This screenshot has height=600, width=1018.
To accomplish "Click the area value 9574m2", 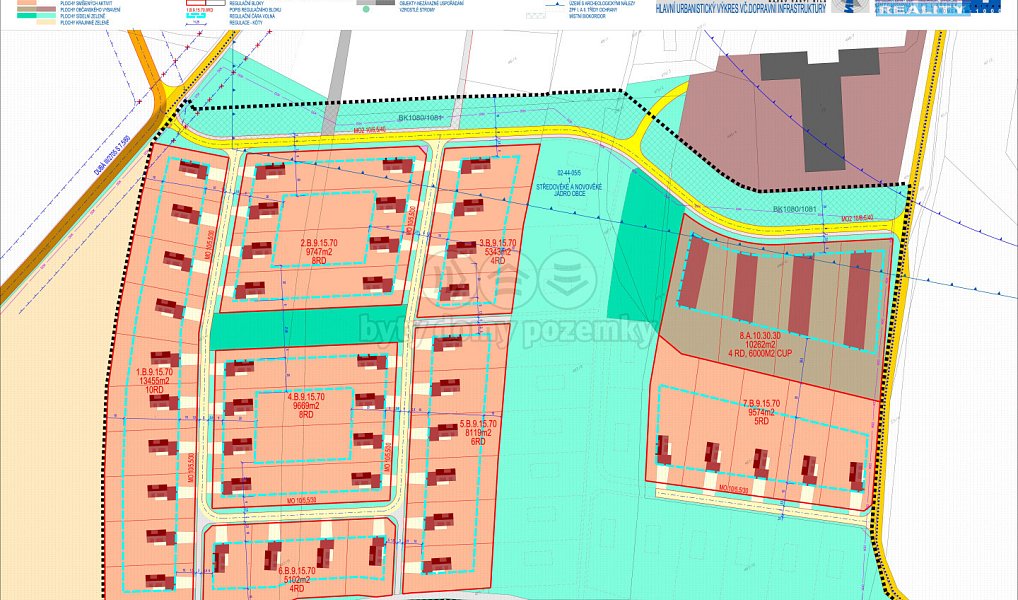I will coord(761,413).
